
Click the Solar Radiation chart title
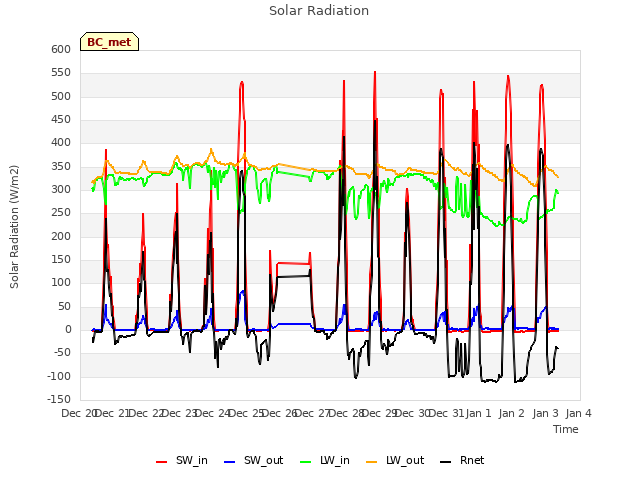coord(319,11)
